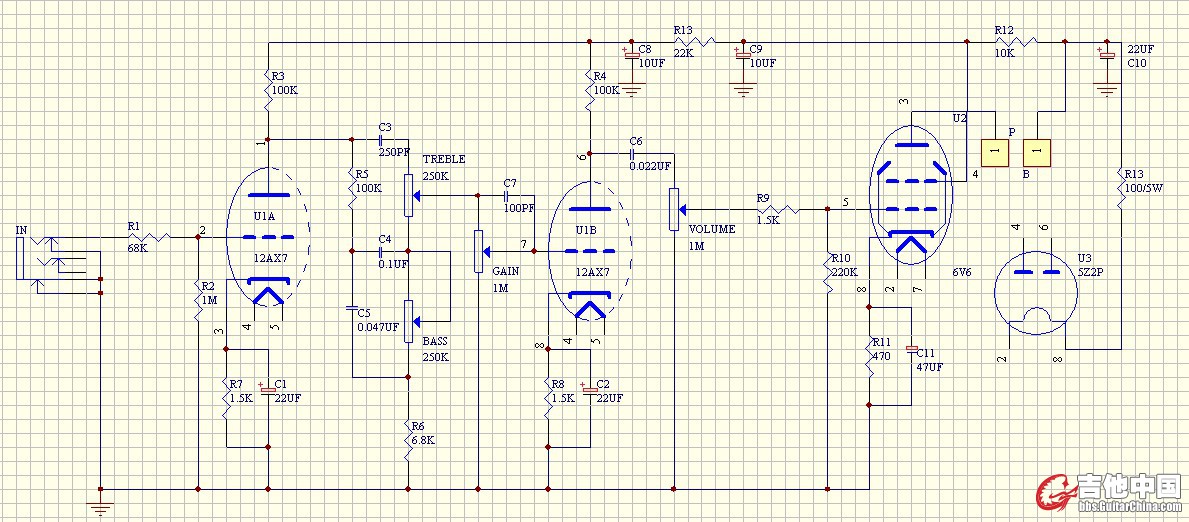1189x522 pixels.
Task: Select the C11 47UF capacitor
Action: tap(909, 351)
